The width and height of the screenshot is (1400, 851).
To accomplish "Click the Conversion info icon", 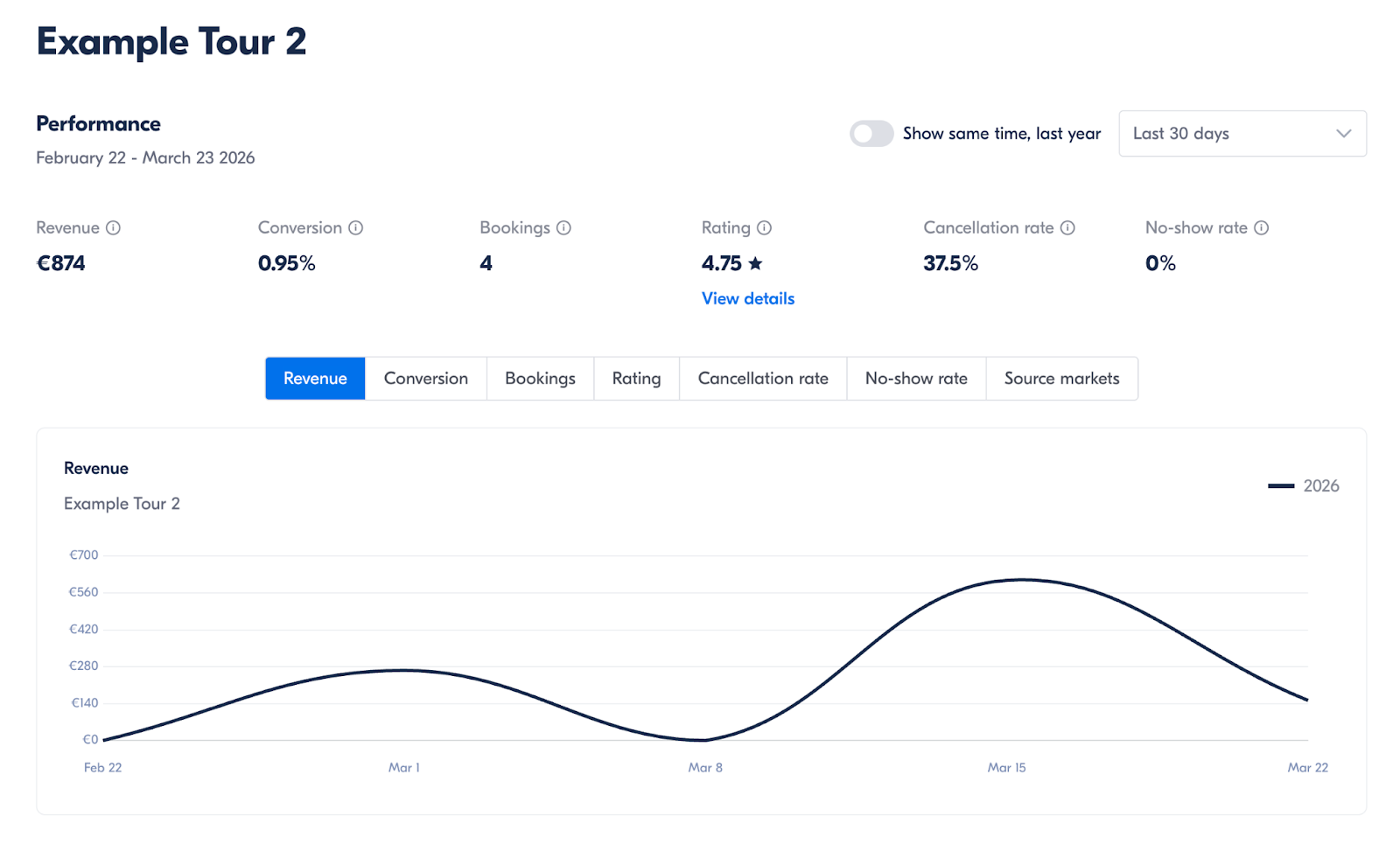I will [x=355, y=227].
